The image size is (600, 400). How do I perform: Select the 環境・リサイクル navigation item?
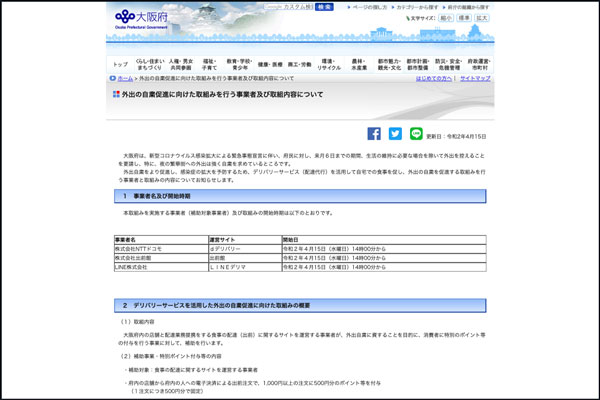[x=330, y=63]
